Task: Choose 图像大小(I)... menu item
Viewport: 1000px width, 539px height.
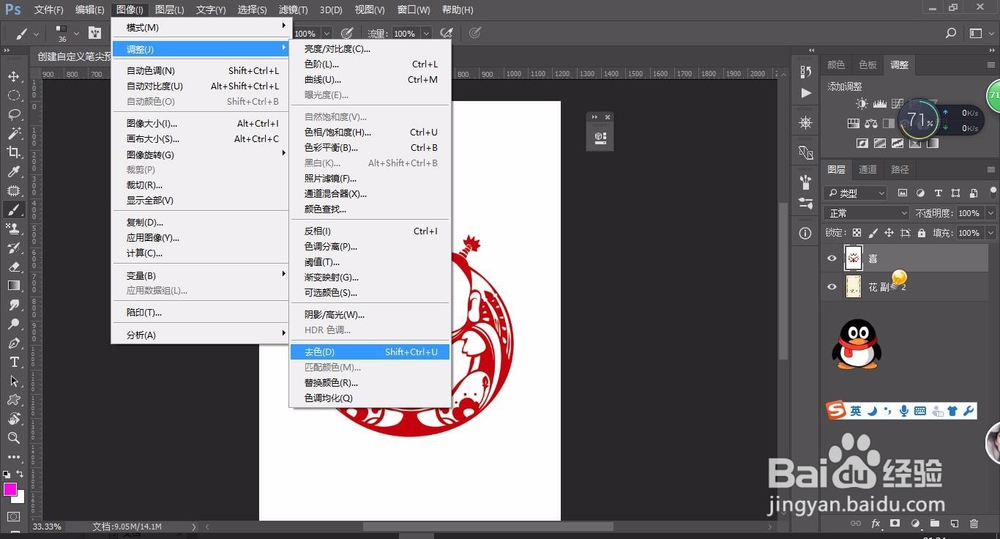Action: coord(200,123)
